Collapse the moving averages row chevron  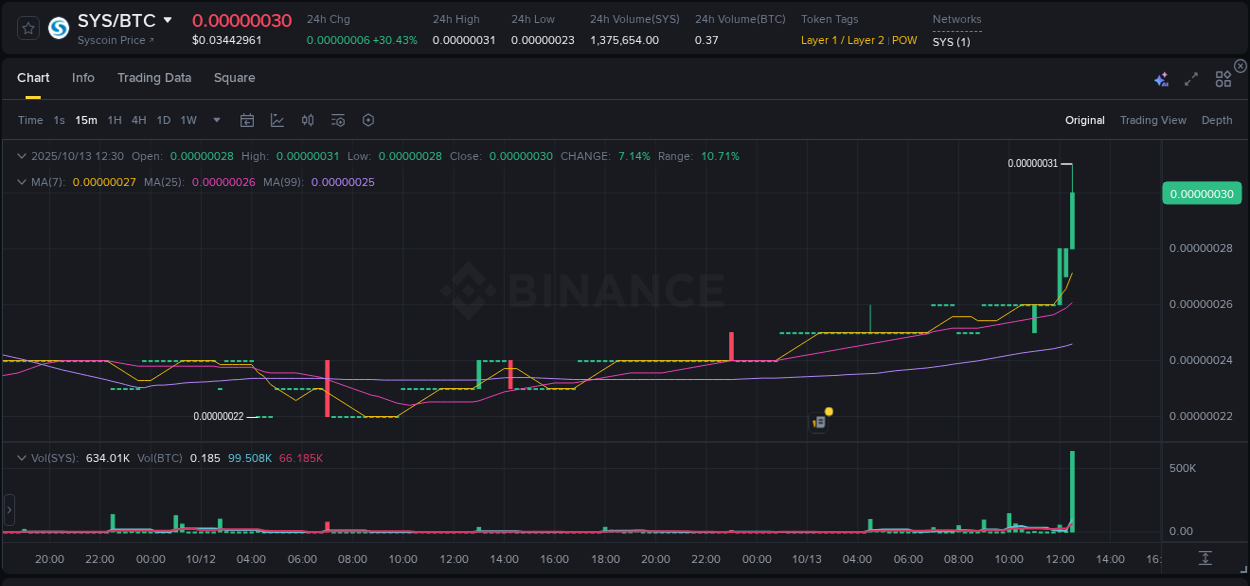22,182
